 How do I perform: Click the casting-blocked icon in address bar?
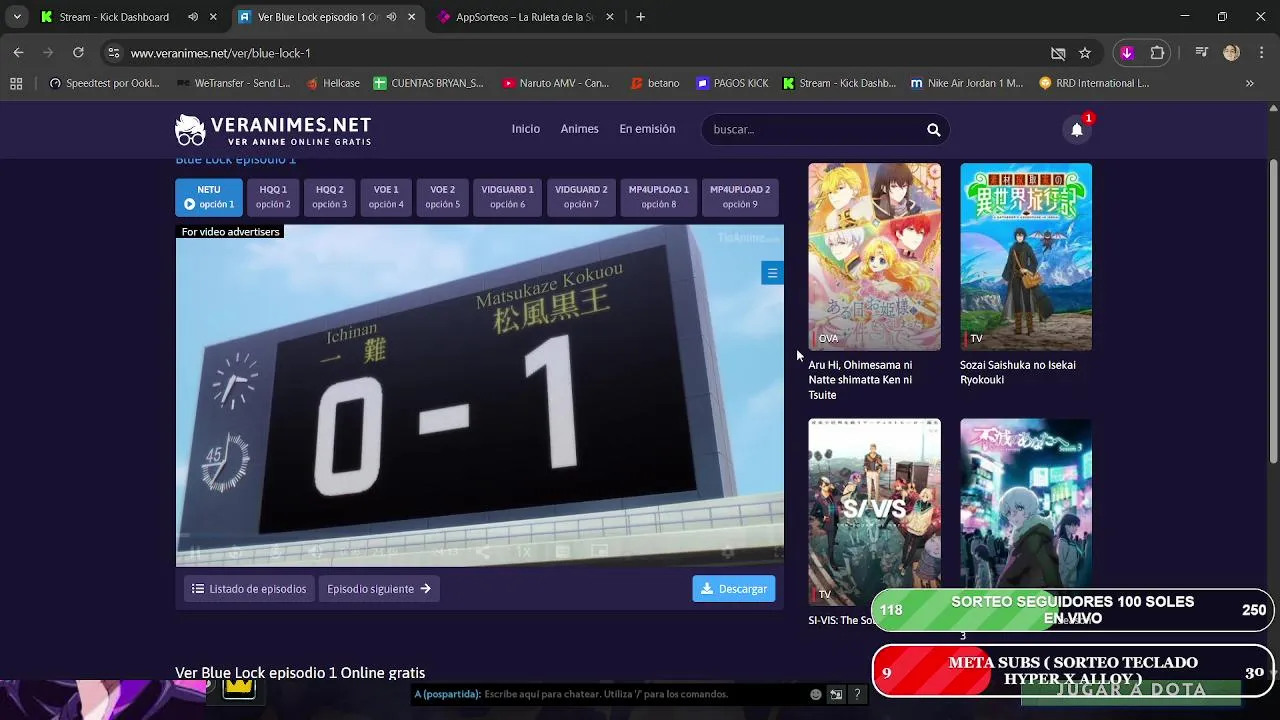(x=1058, y=53)
